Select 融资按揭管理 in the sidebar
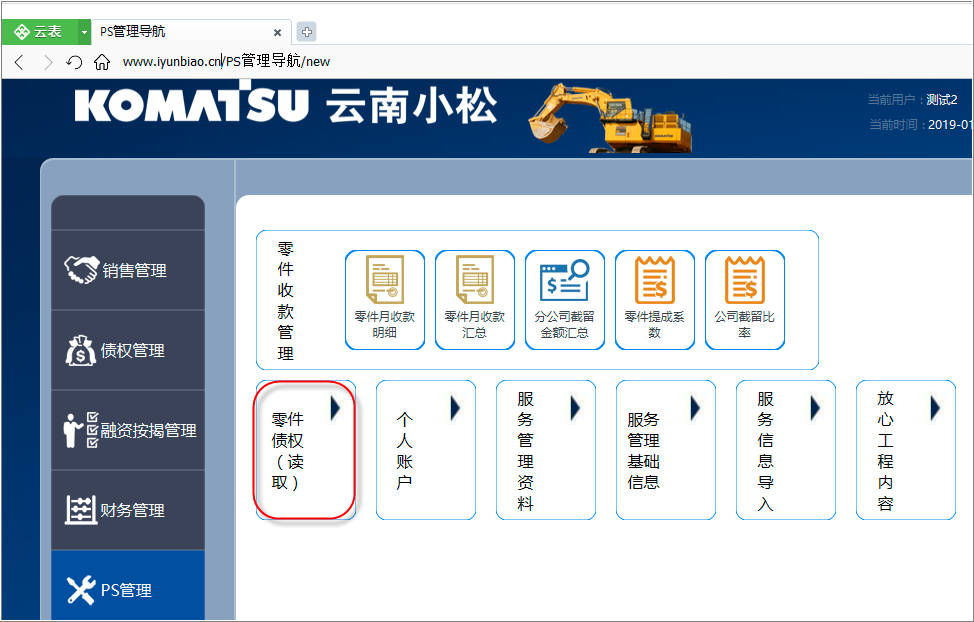Screen dimensions: 974x622 coord(128,430)
